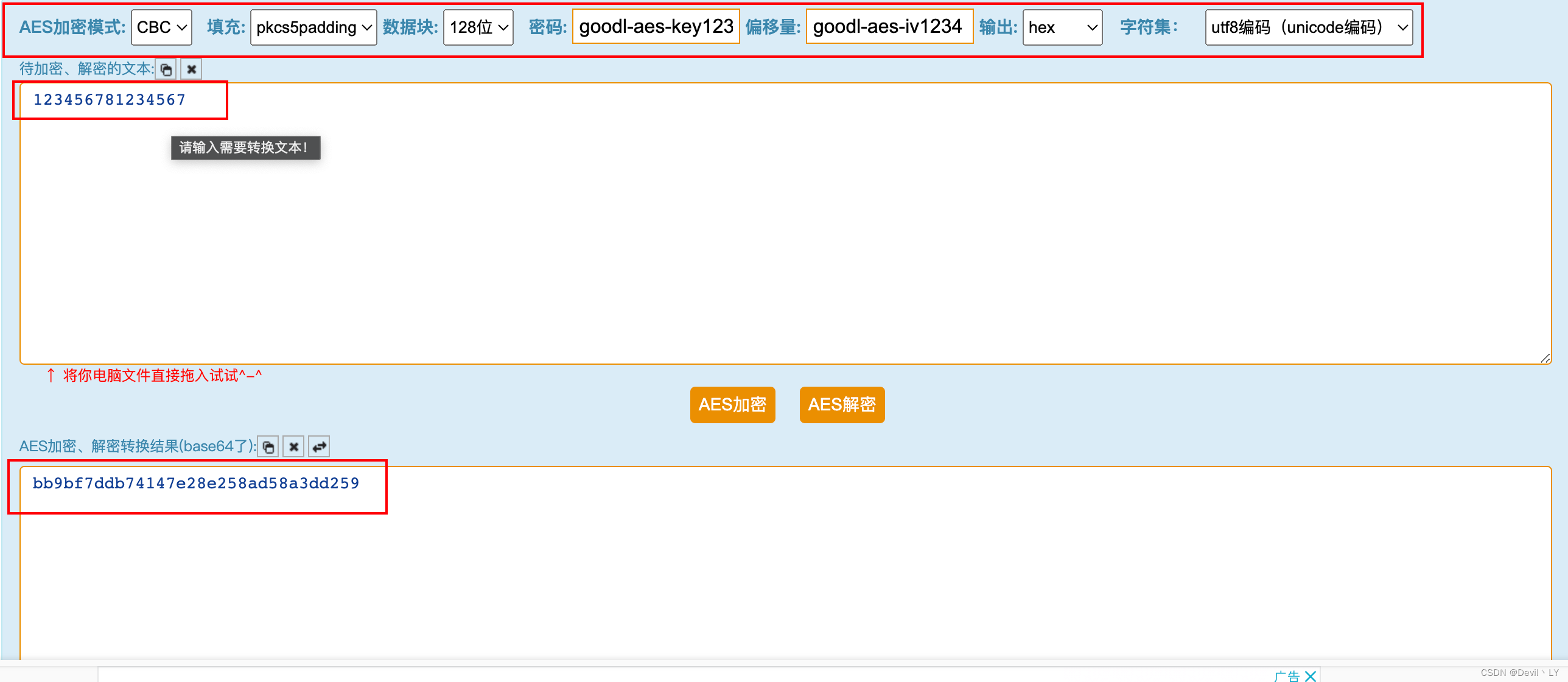This screenshot has width=1568, height=682.
Task: Click the 数据块 label
Action: [x=410, y=27]
